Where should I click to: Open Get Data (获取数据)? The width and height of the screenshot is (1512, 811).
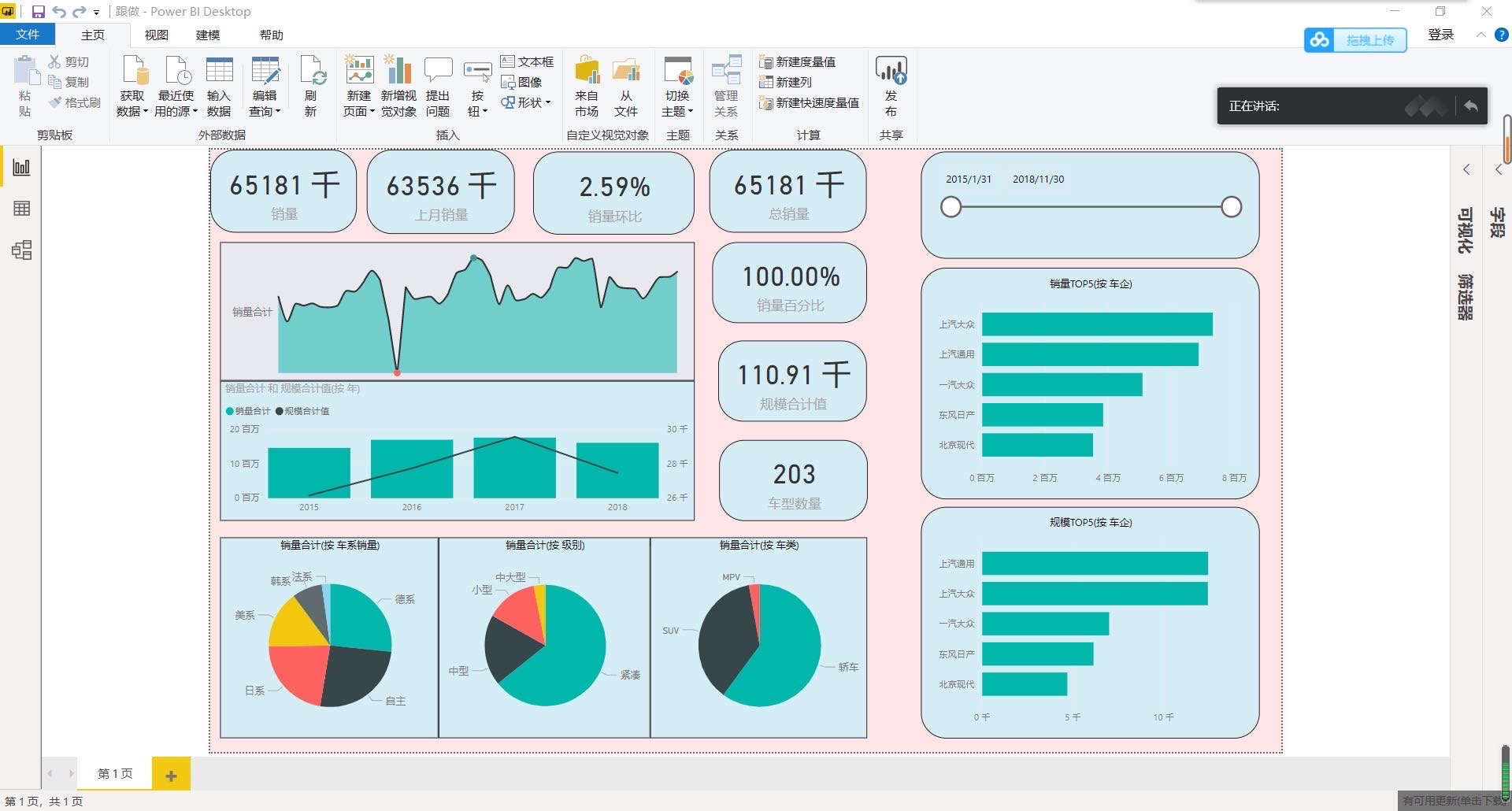click(132, 87)
